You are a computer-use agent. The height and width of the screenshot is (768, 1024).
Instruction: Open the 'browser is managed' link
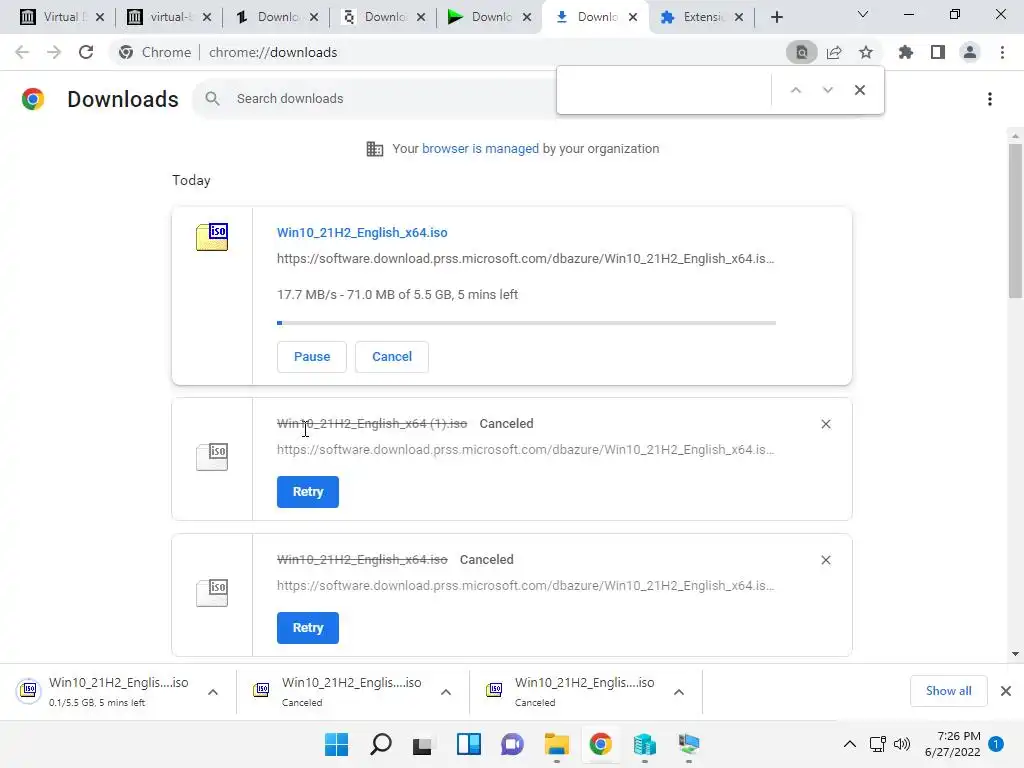click(x=480, y=149)
